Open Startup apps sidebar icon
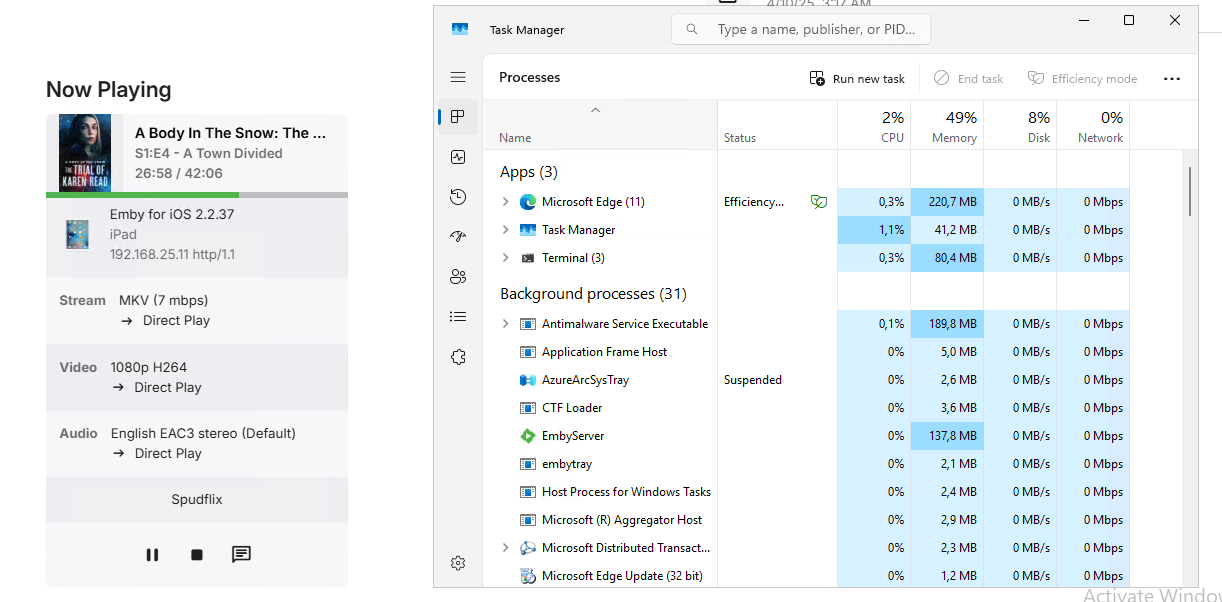This screenshot has height=602, width=1222. (x=458, y=237)
